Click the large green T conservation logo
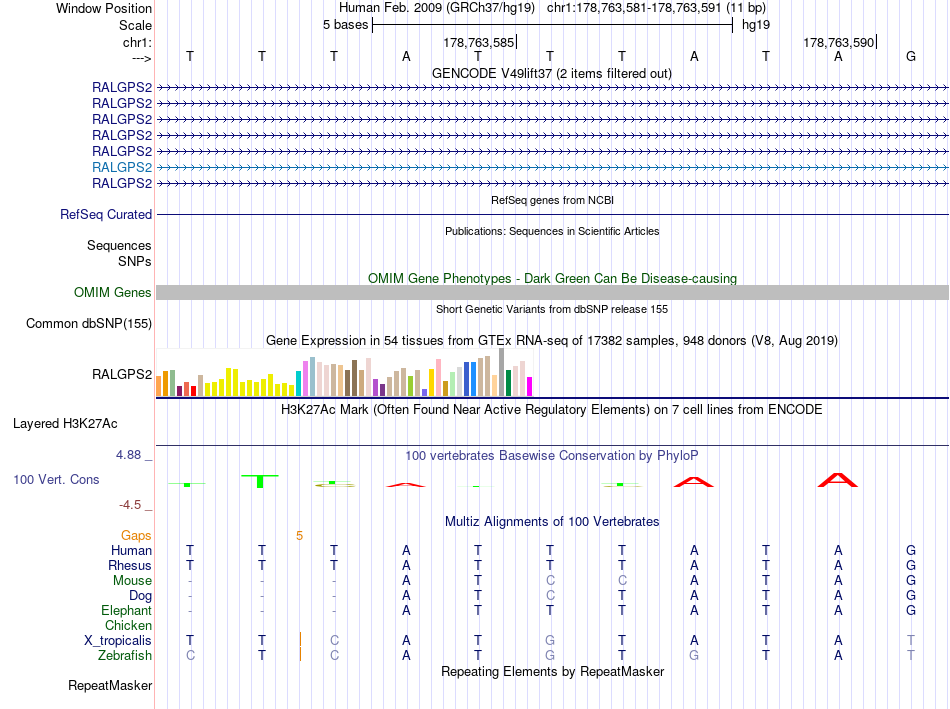Viewport: 950px width, 709px height. [260, 481]
